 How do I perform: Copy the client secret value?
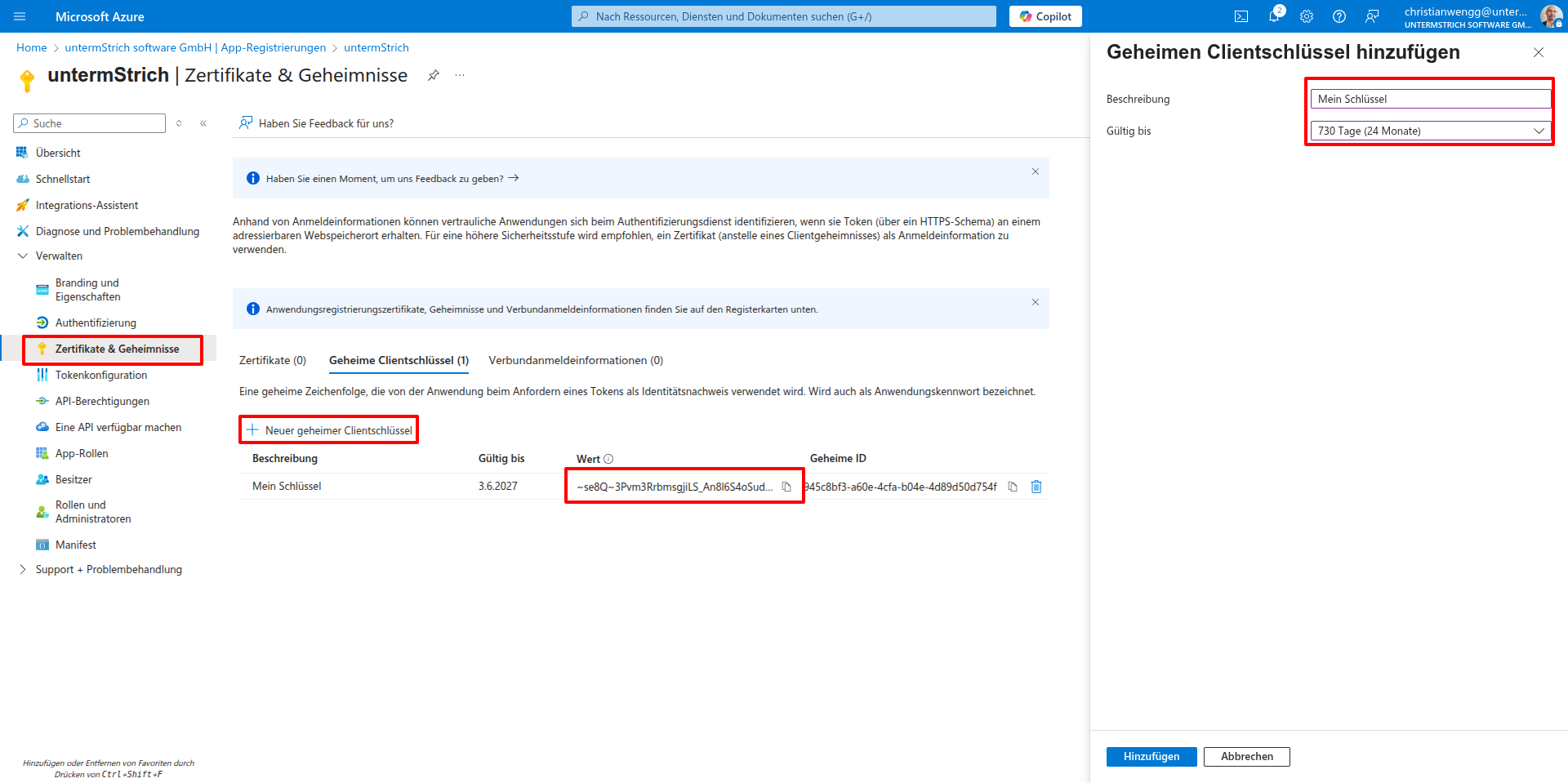786,487
